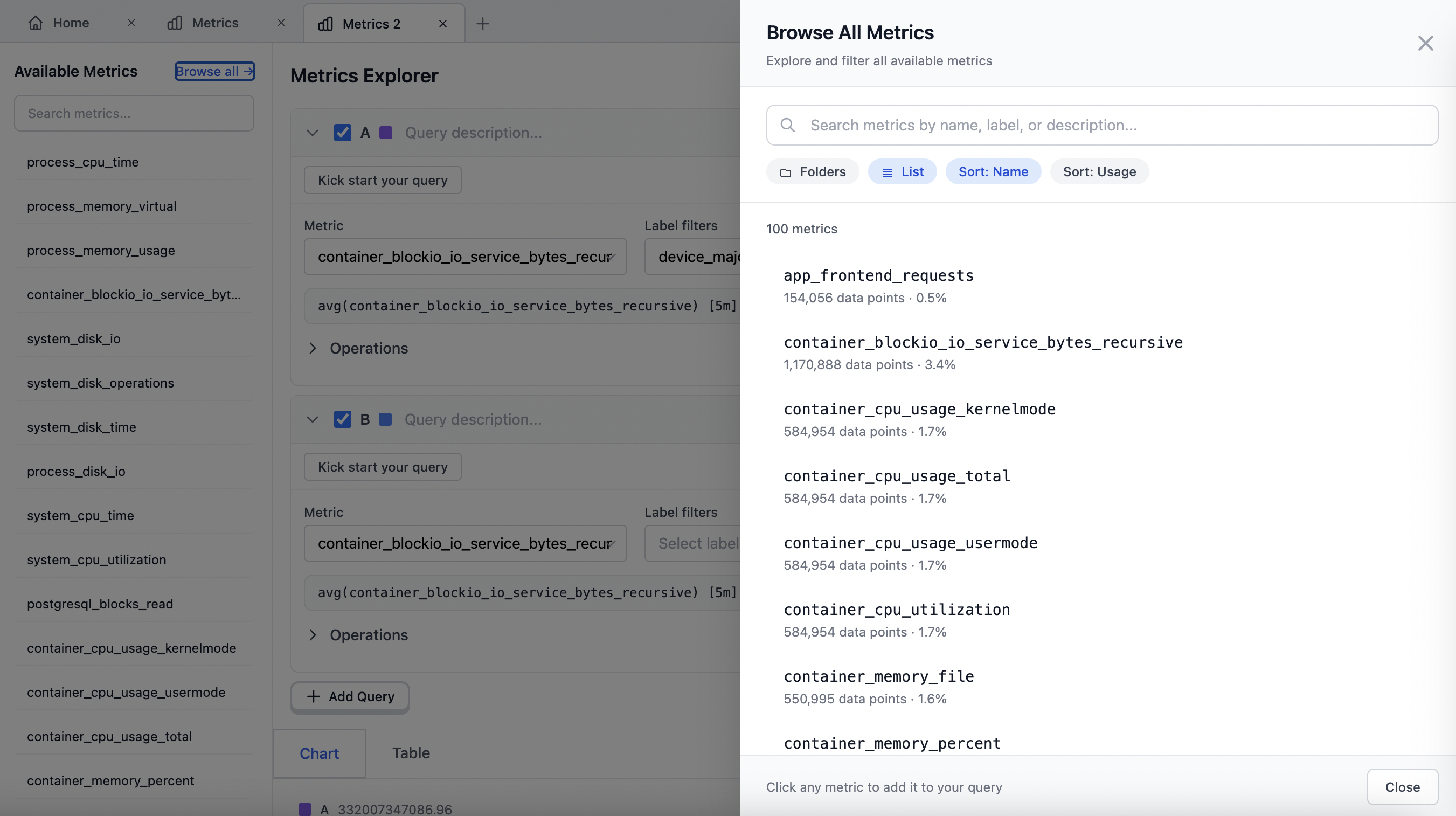Click the folder icon in the Folders filter
The image size is (1456, 816).
pyautogui.click(x=786, y=172)
